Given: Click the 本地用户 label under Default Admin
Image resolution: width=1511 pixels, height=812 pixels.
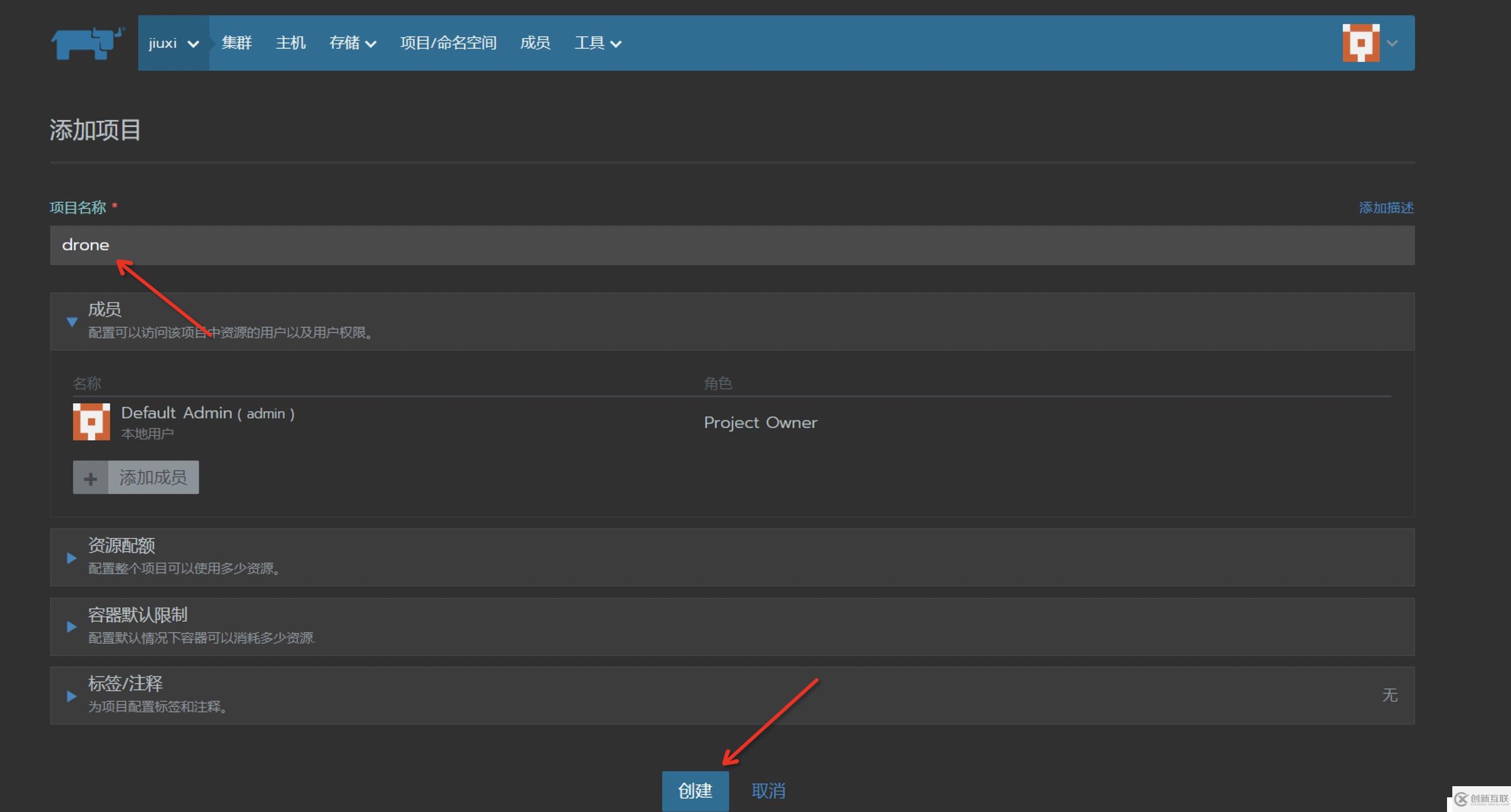Looking at the screenshot, I should coord(147,434).
